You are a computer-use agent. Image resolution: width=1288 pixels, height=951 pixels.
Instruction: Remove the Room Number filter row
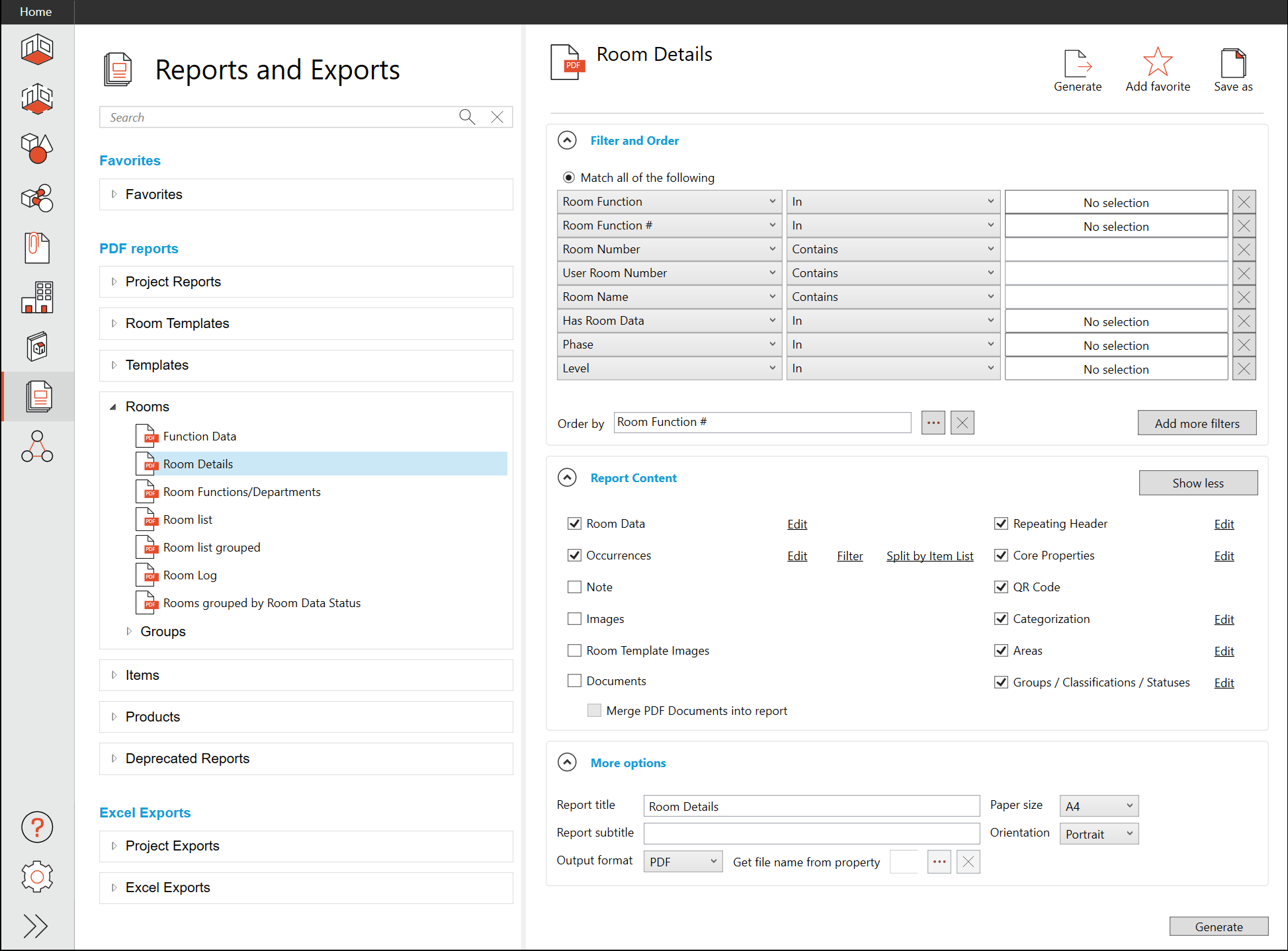[x=1244, y=249]
